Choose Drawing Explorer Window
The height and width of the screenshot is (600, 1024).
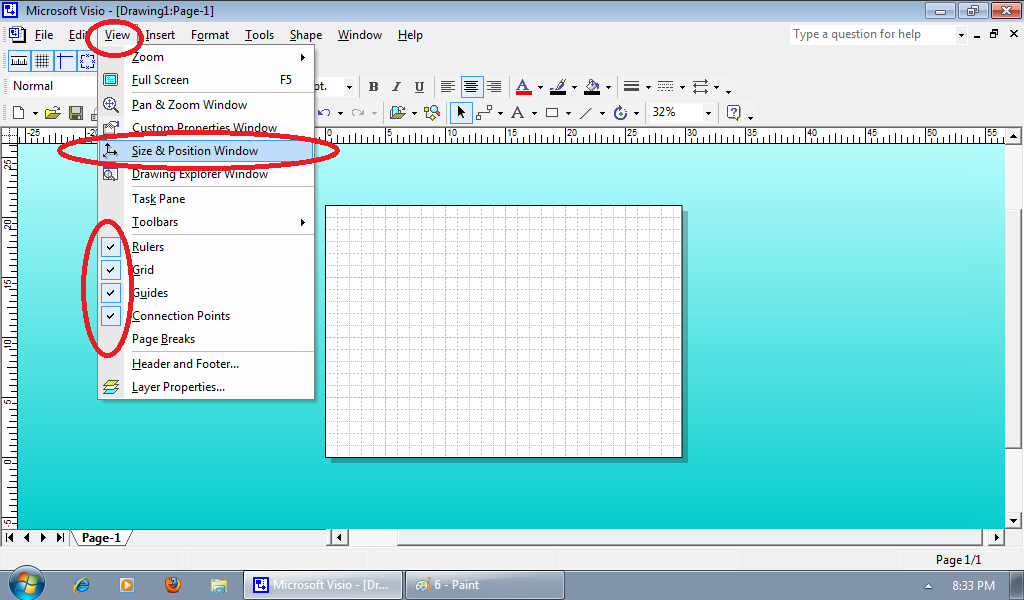208,174
